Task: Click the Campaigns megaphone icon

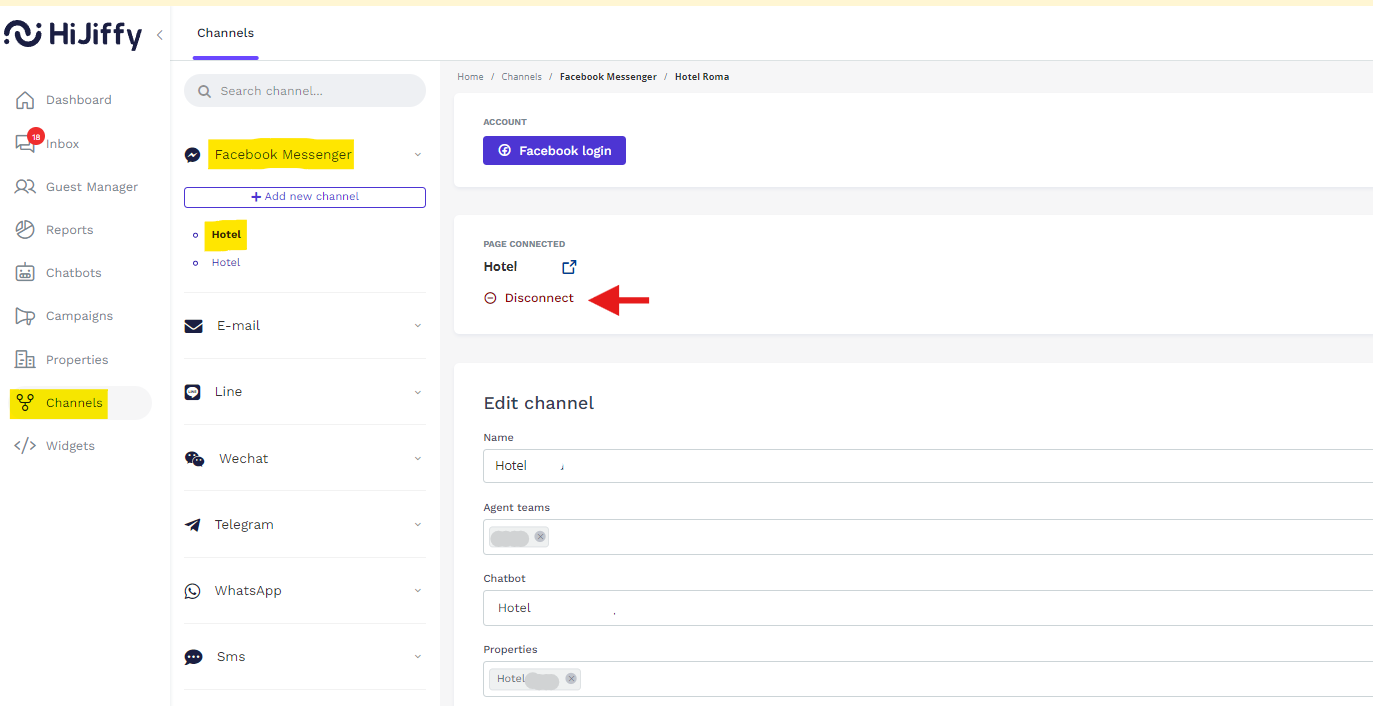Action: [x=25, y=316]
